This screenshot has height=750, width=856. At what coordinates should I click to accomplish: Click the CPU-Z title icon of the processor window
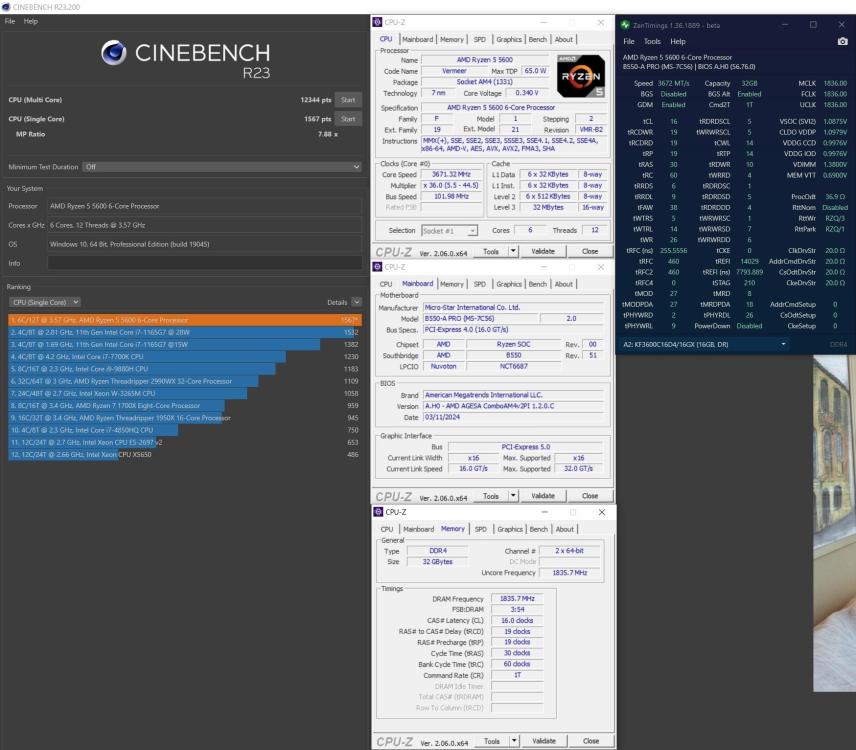click(x=377, y=22)
